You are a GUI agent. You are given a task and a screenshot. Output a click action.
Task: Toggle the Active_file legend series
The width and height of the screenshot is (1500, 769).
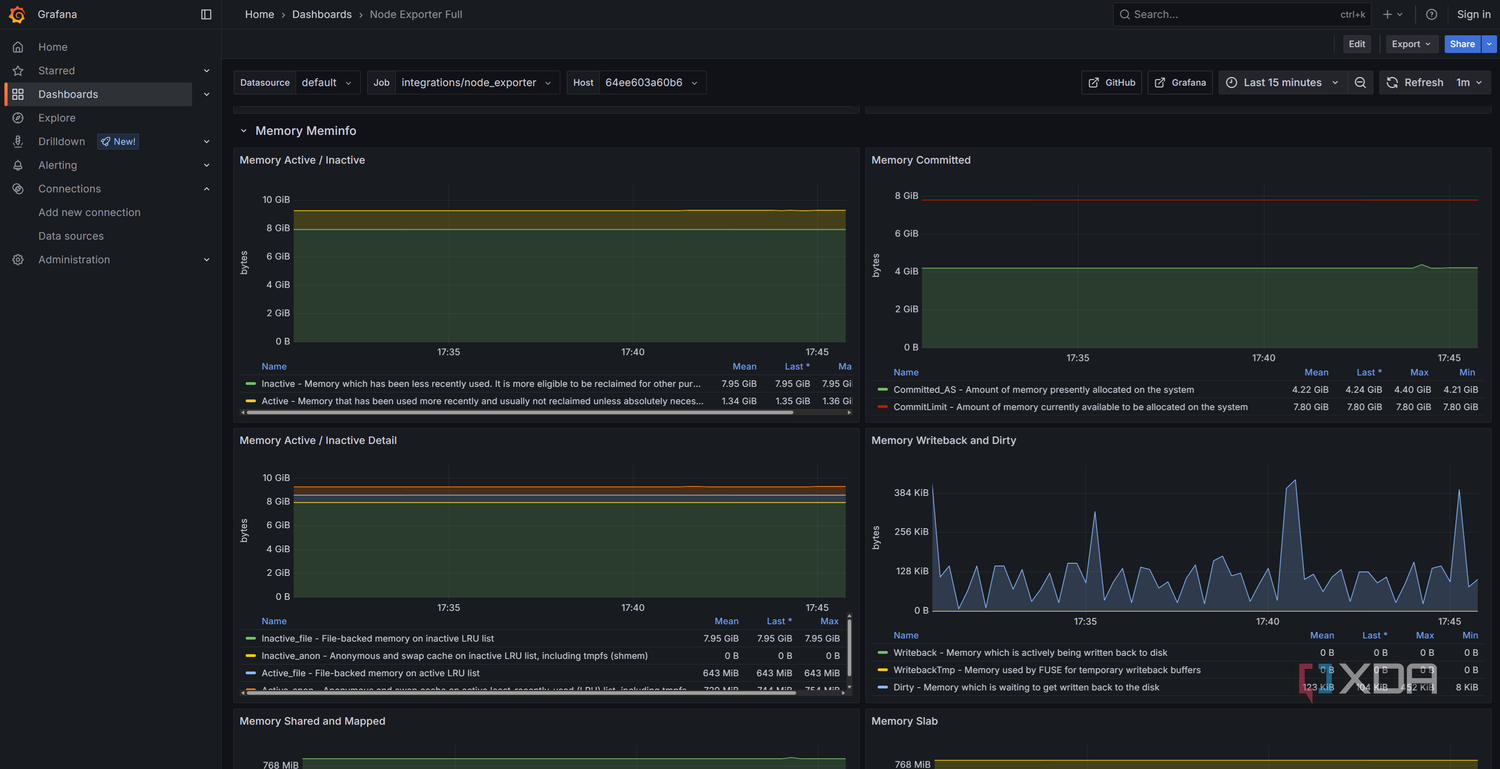pos(370,673)
